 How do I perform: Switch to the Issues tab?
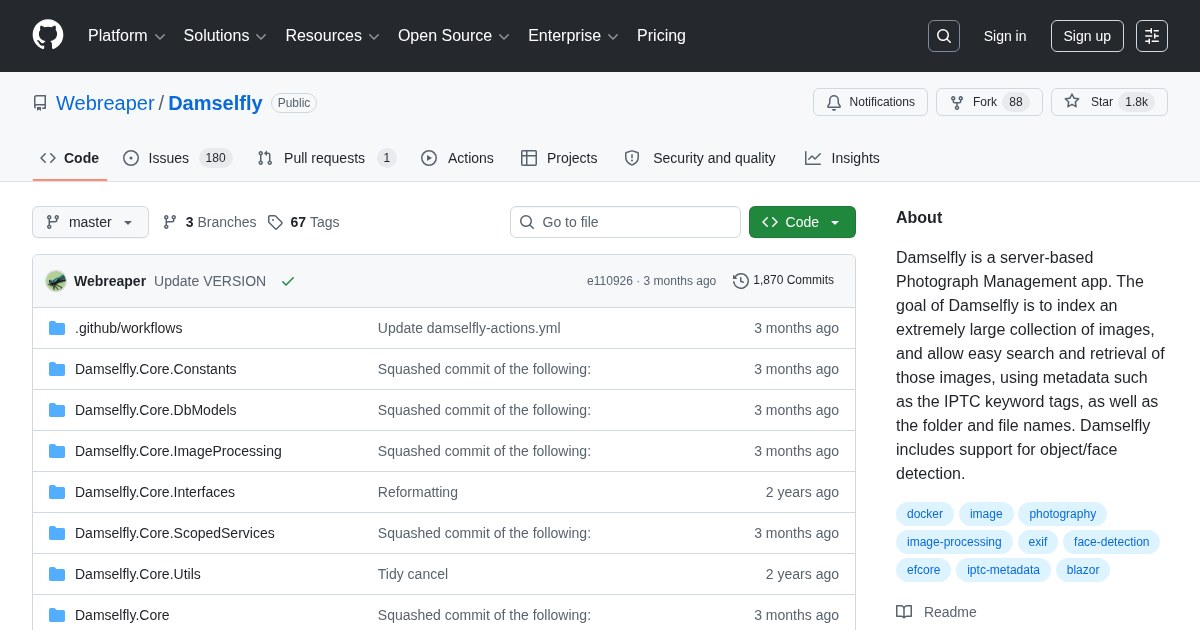pyautogui.click(x=177, y=158)
